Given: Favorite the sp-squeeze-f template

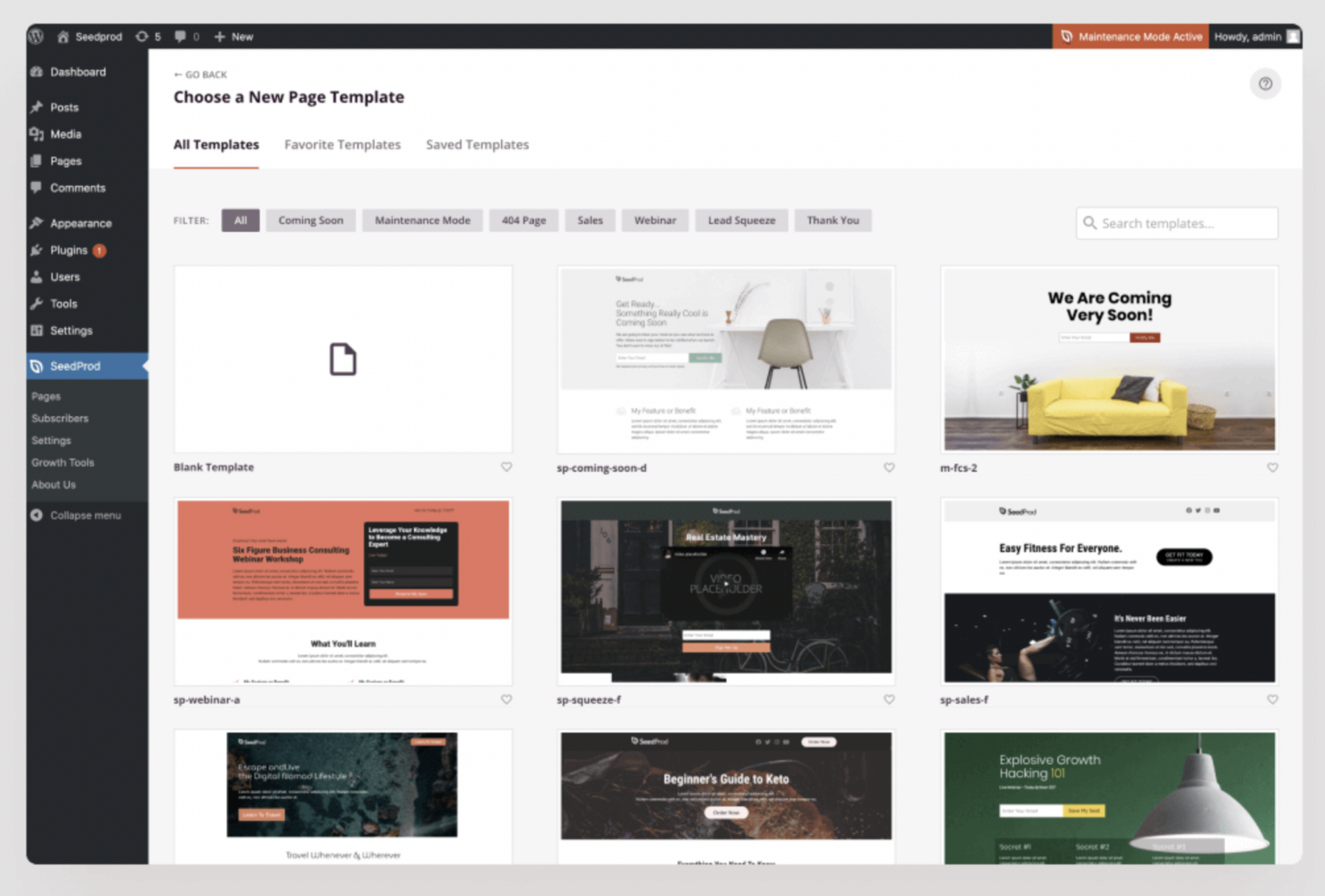Looking at the screenshot, I should coord(889,699).
